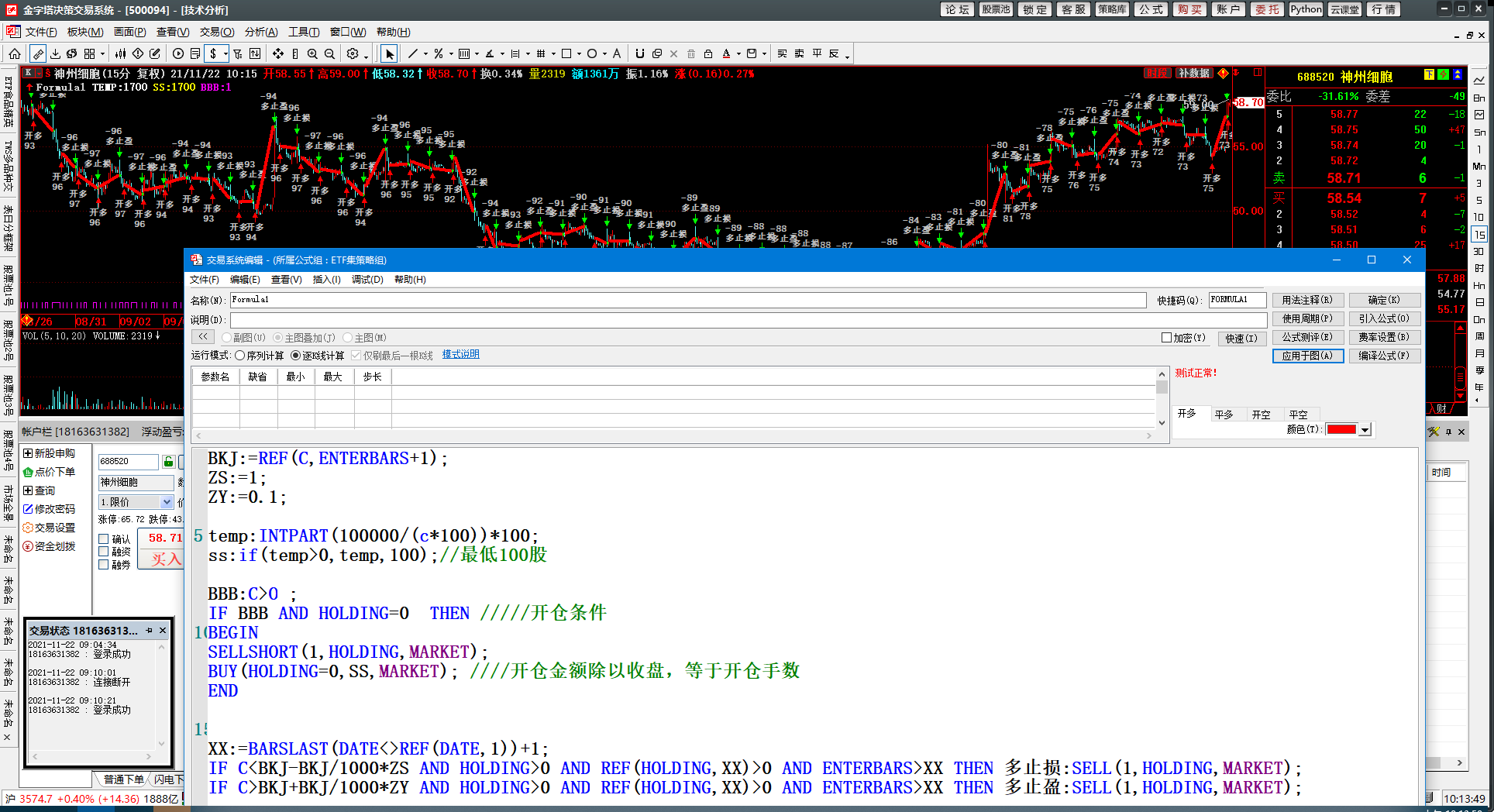The image size is (1494, 812).
Task: Click the padlock lock drawings icon
Action: [x=708, y=53]
